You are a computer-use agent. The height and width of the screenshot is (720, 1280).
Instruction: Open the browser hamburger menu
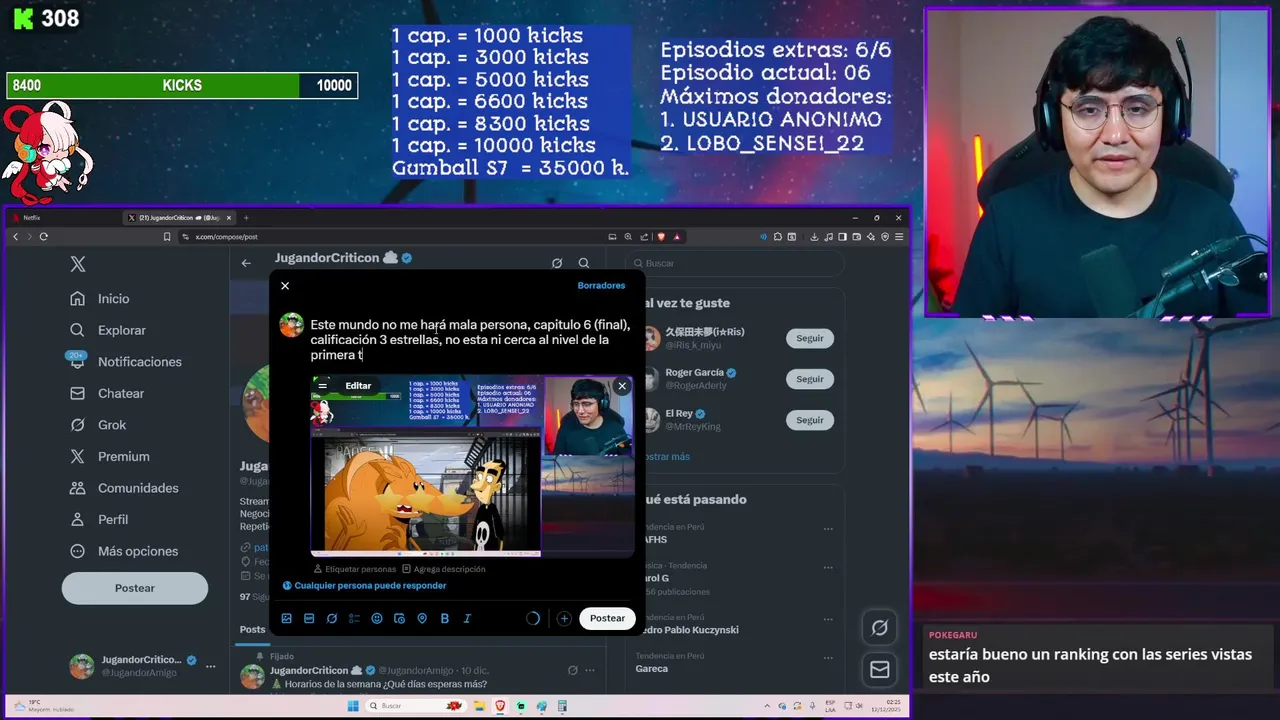[x=899, y=237]
